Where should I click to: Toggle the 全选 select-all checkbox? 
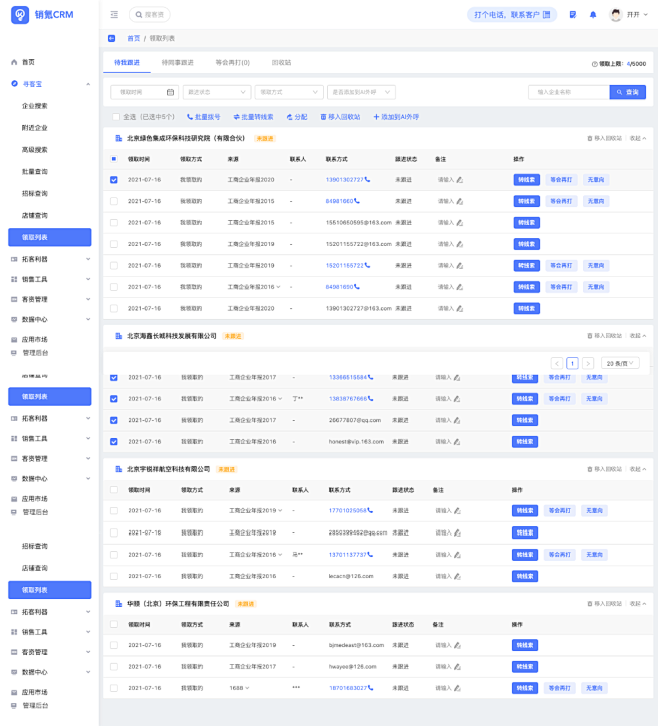tap(115, 117)
